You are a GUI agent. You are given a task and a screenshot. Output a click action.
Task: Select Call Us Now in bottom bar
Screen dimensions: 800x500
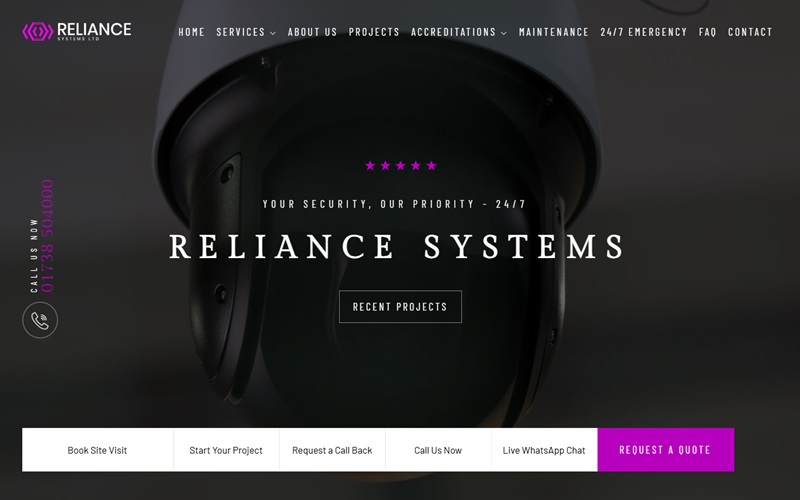(438, 450)
